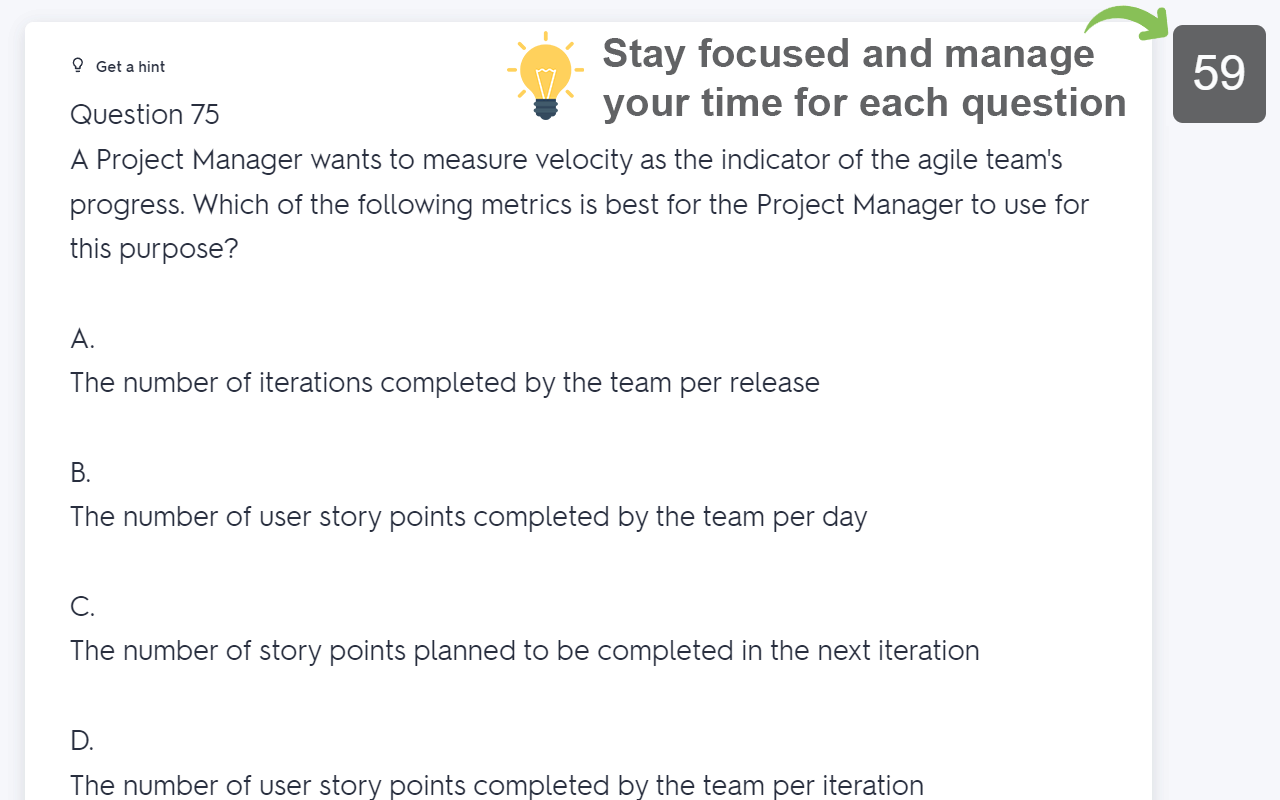Click the Stay focused and manage tip line
Image resolution: width=1280 pixels, height=800 pixels.
point(849,53)
